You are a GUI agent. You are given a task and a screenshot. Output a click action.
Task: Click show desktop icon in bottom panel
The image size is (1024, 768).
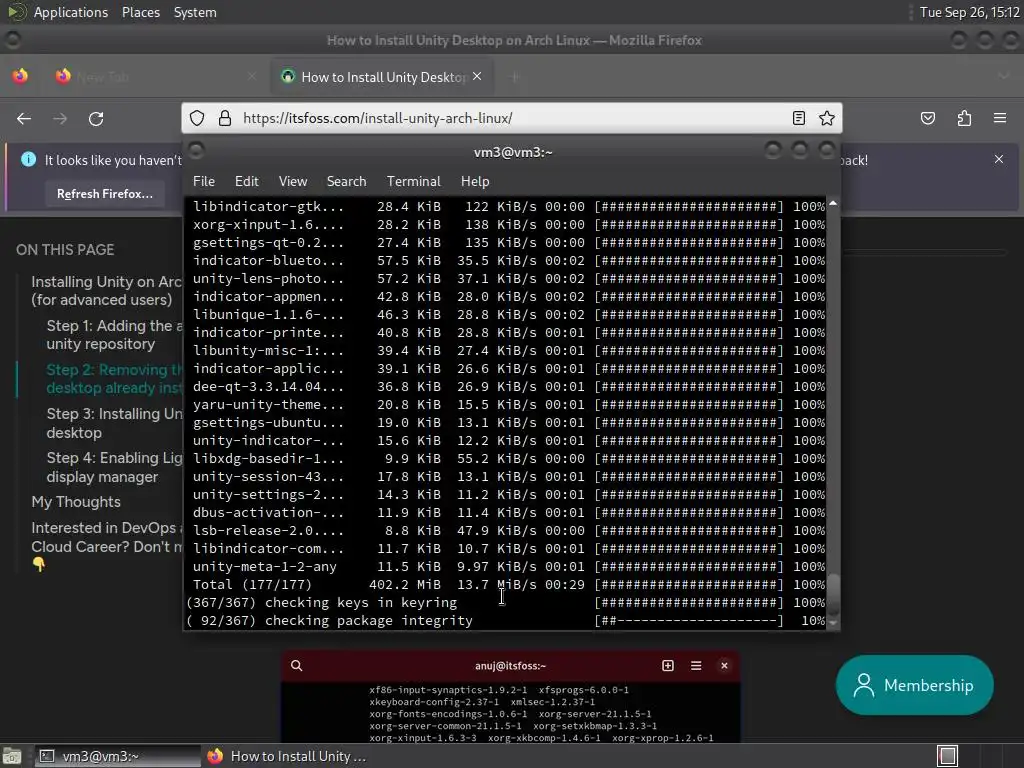pyautogui.click(x=12, y=757)
